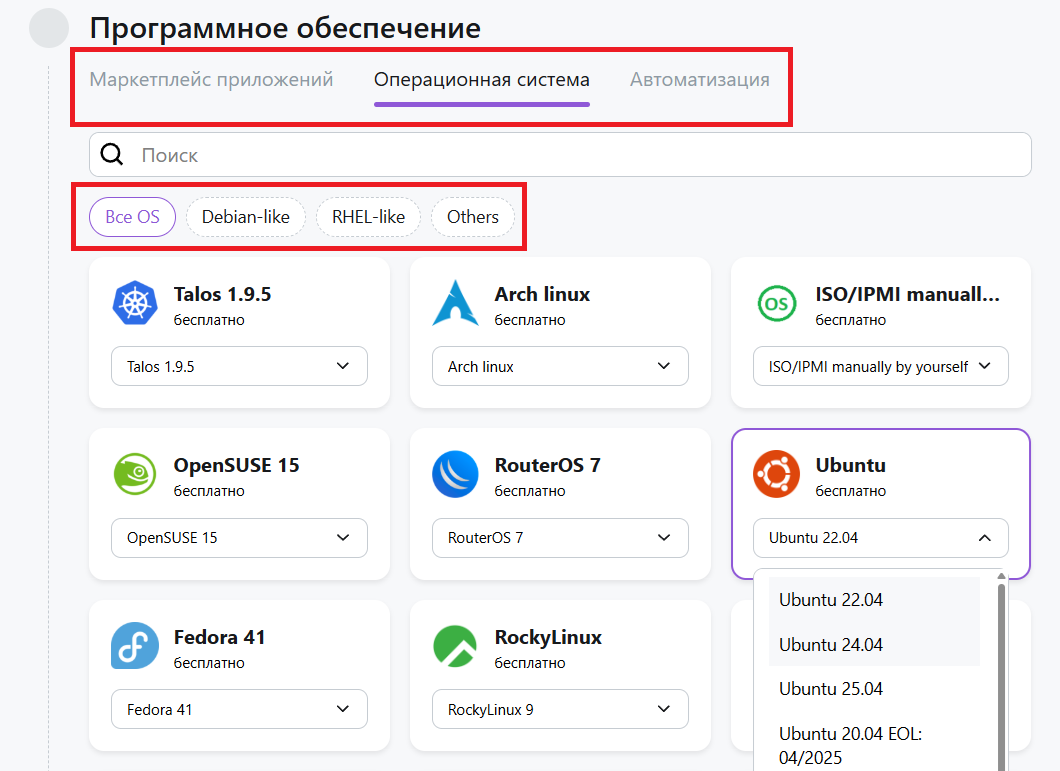Click бесплатно label under Arch linux

[x=530, y=320]
